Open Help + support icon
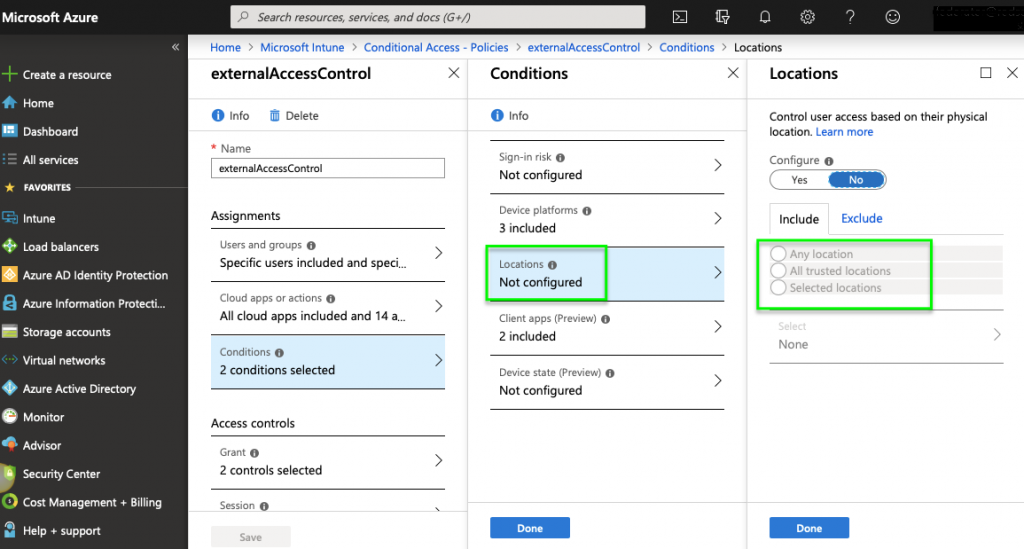1024x549 pixels. click(x=10, y=530)
